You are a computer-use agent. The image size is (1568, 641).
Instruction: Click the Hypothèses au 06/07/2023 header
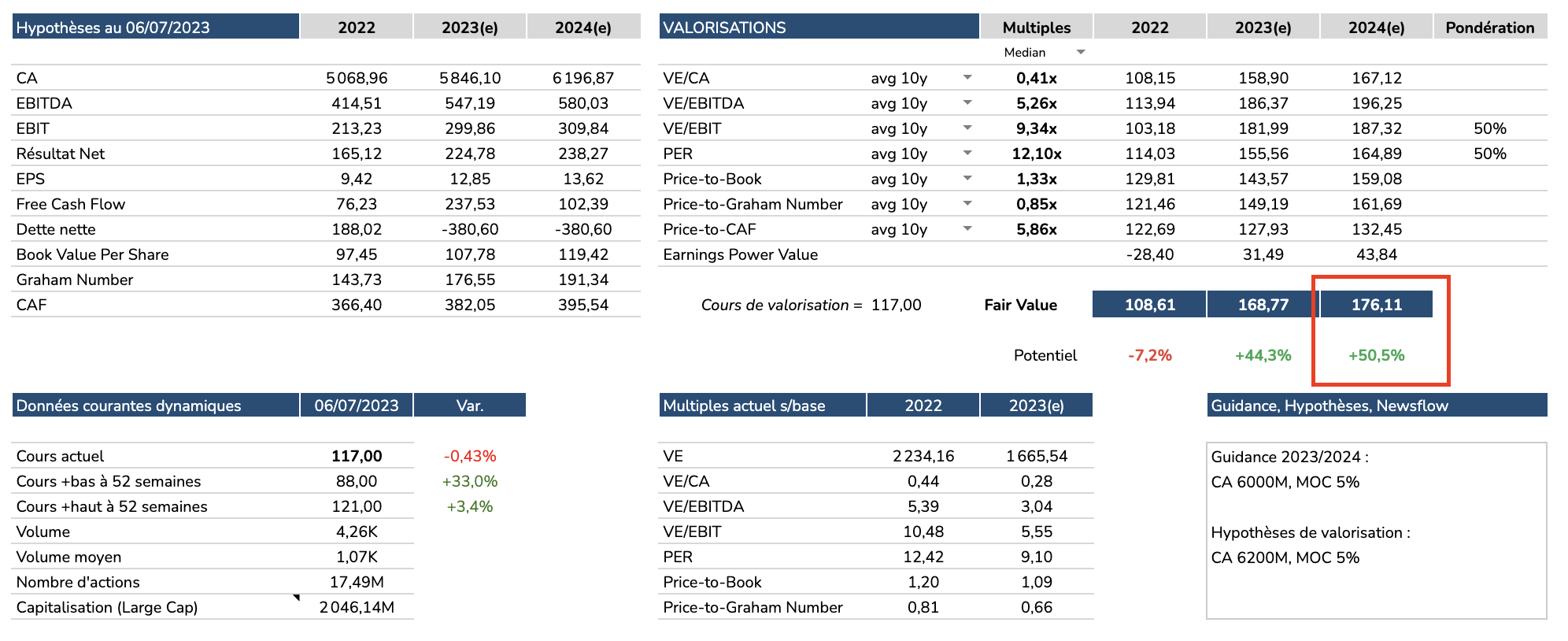point(155,28)
